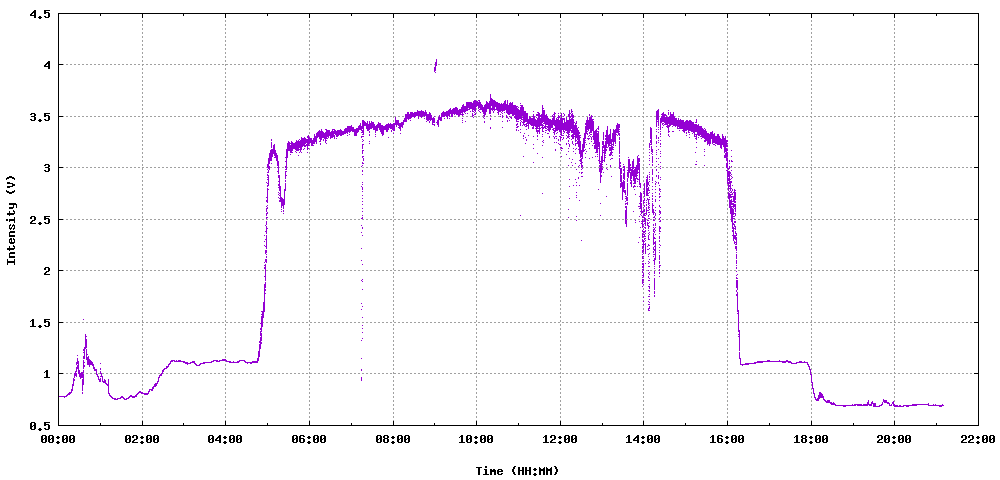Viewport: 1000px width, 480px height.
Task: Click the x-axis tick label 10:00
Action: point(476,439)
